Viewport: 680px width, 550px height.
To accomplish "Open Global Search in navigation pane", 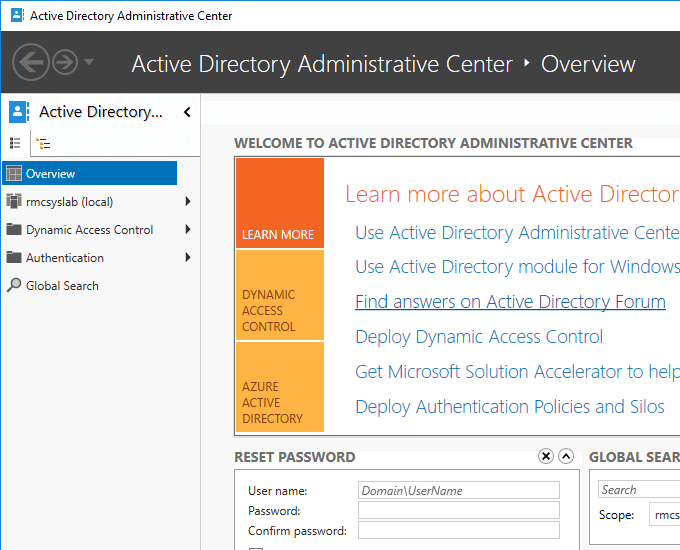I will (x=62, y=286).
